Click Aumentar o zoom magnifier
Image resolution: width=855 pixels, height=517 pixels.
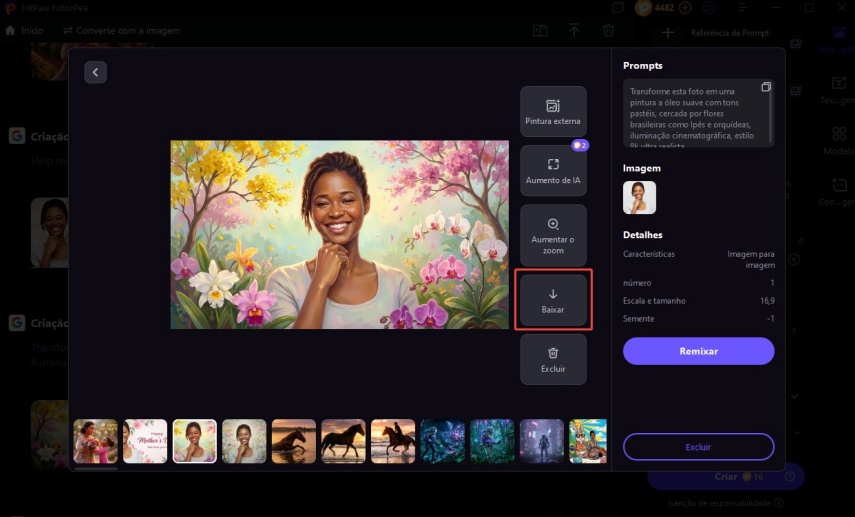point(552,235)
